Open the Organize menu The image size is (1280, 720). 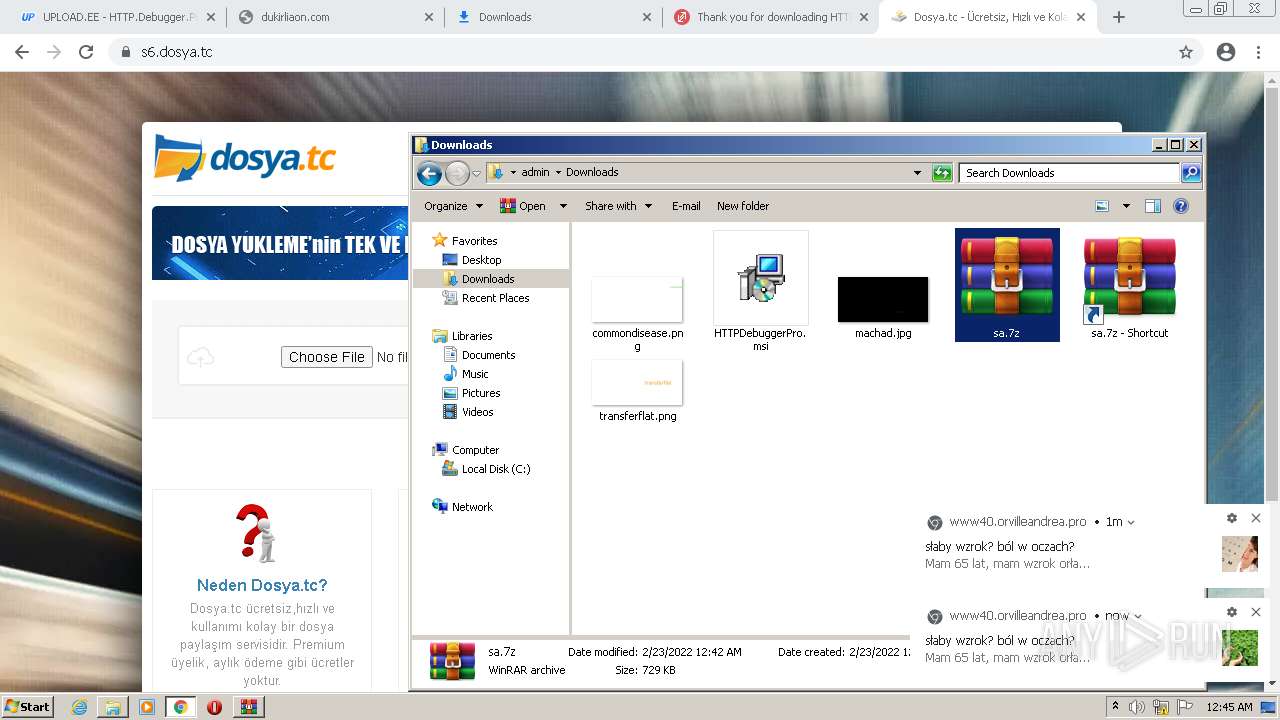click(x=453, y=206)
